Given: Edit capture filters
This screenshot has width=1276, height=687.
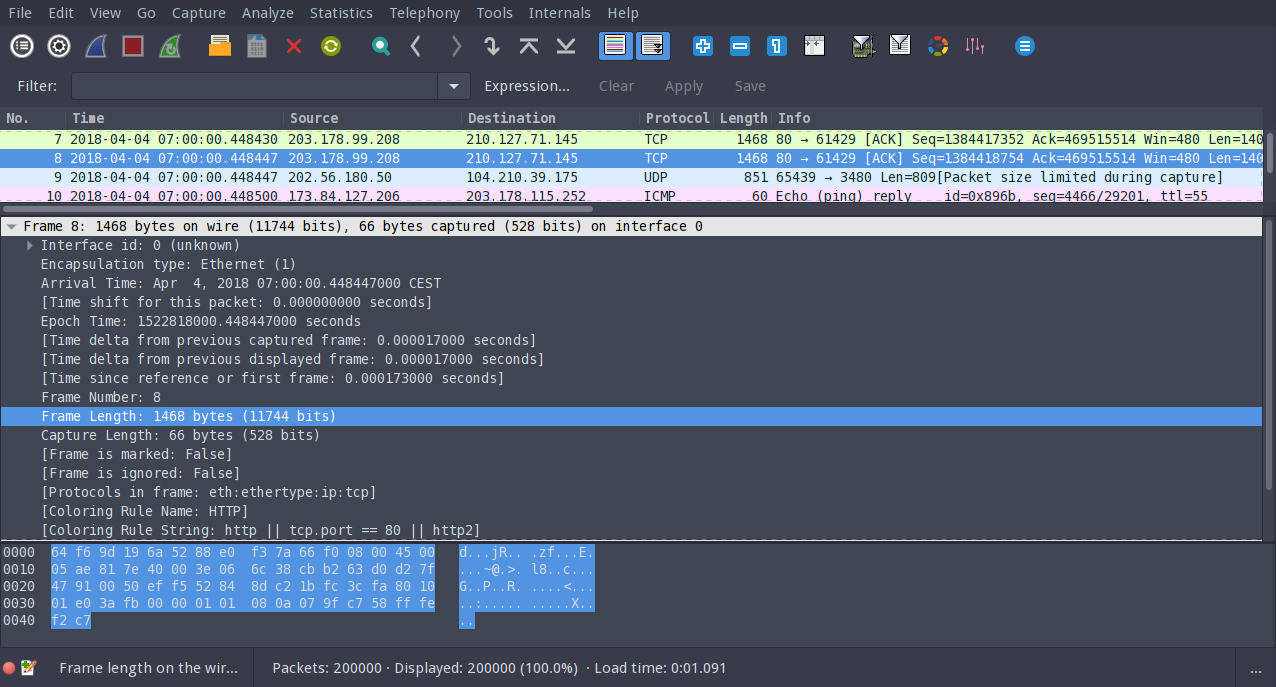Looking at the screenshot, I should pos(864,46).
